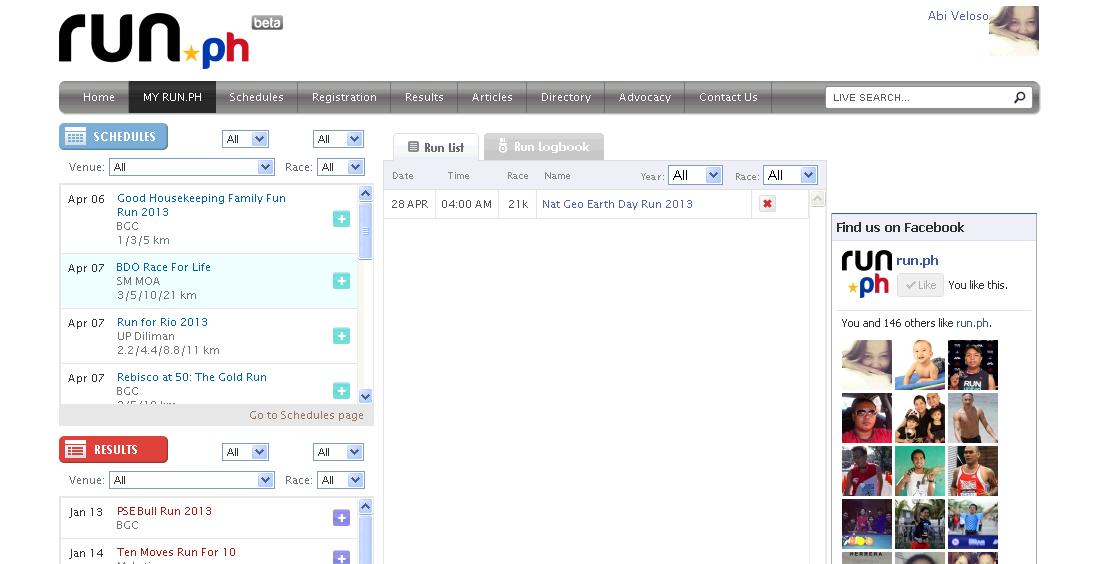Click the run.ph logo
Screen dimensions: 1104x564
[154, 41]
